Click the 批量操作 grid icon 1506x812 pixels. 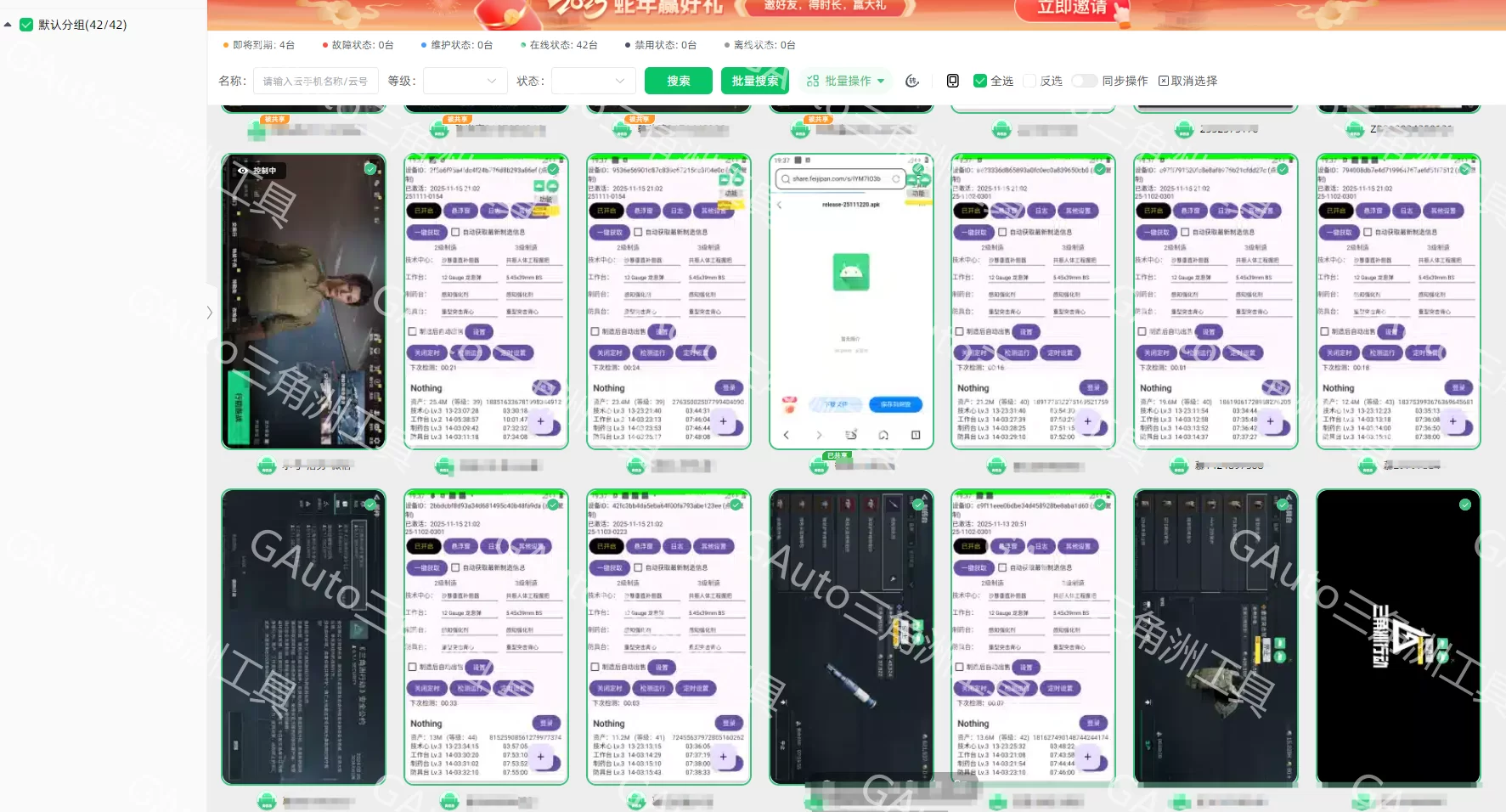pyautogui.click(x=813, y=81)
